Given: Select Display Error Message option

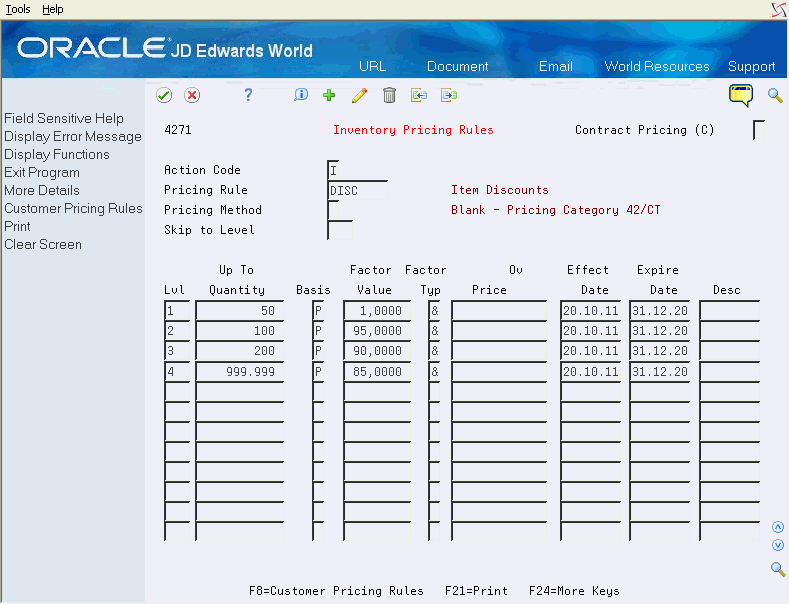Looking at the screenshot, I should tap(73, 136).
